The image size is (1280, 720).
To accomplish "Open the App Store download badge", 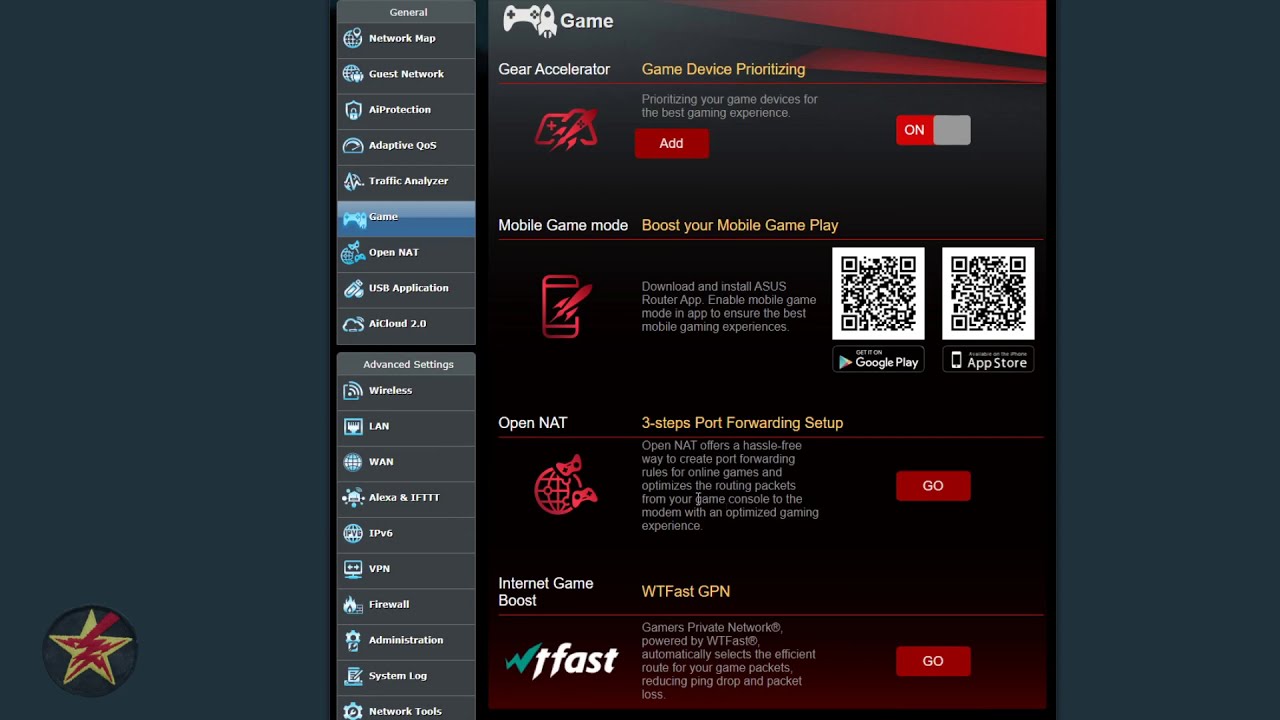I will pos(988,360).
